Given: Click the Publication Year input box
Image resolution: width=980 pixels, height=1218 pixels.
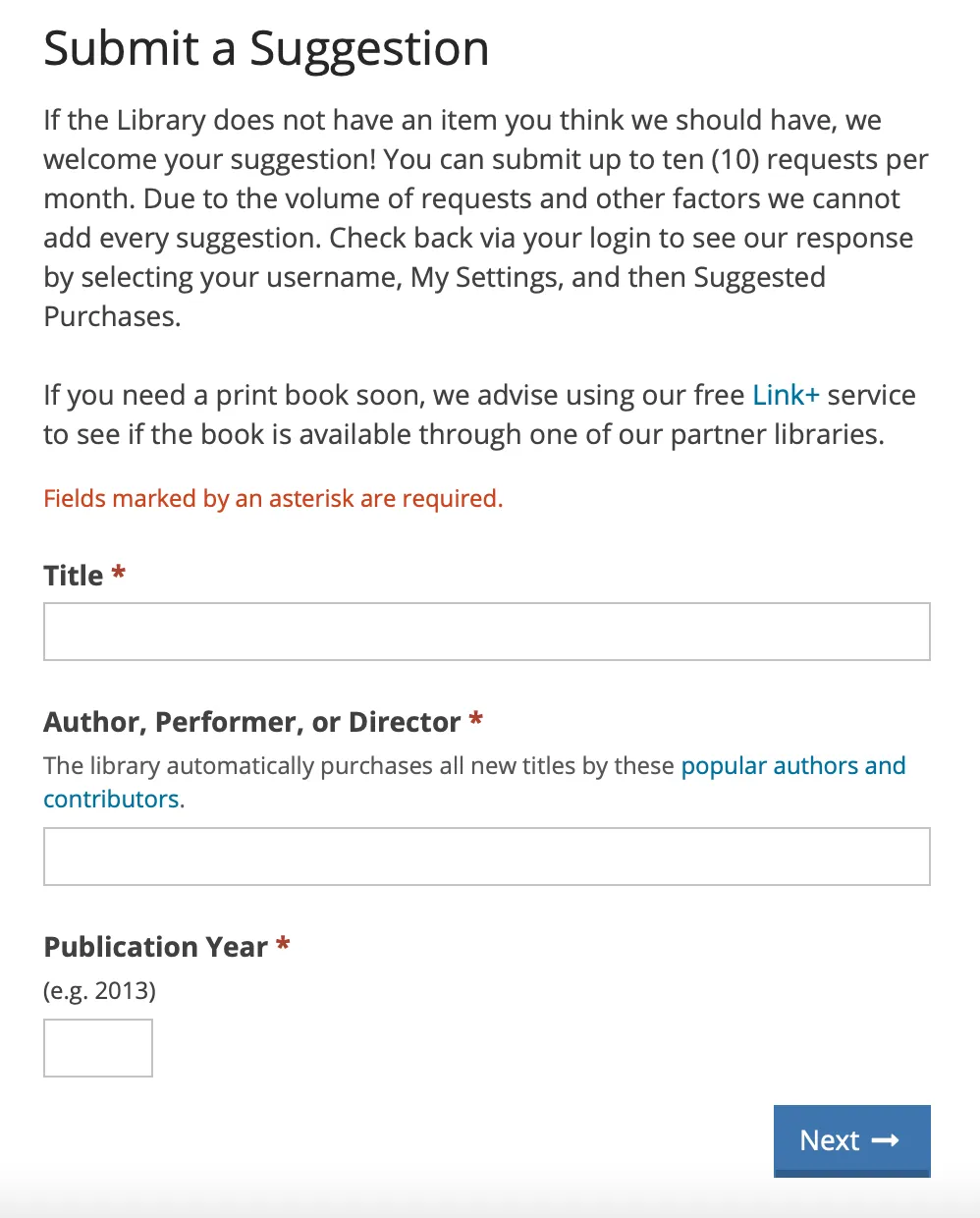Looking at the screenshot, I should pos(97,1047).
